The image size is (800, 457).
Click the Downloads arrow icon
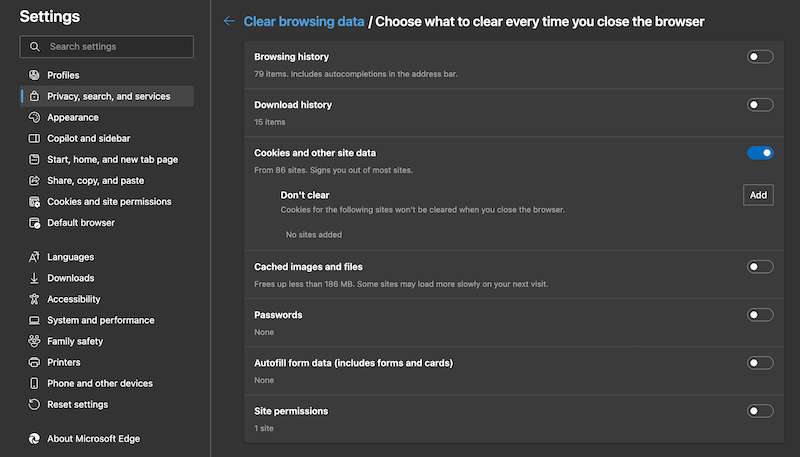point(34,278)
